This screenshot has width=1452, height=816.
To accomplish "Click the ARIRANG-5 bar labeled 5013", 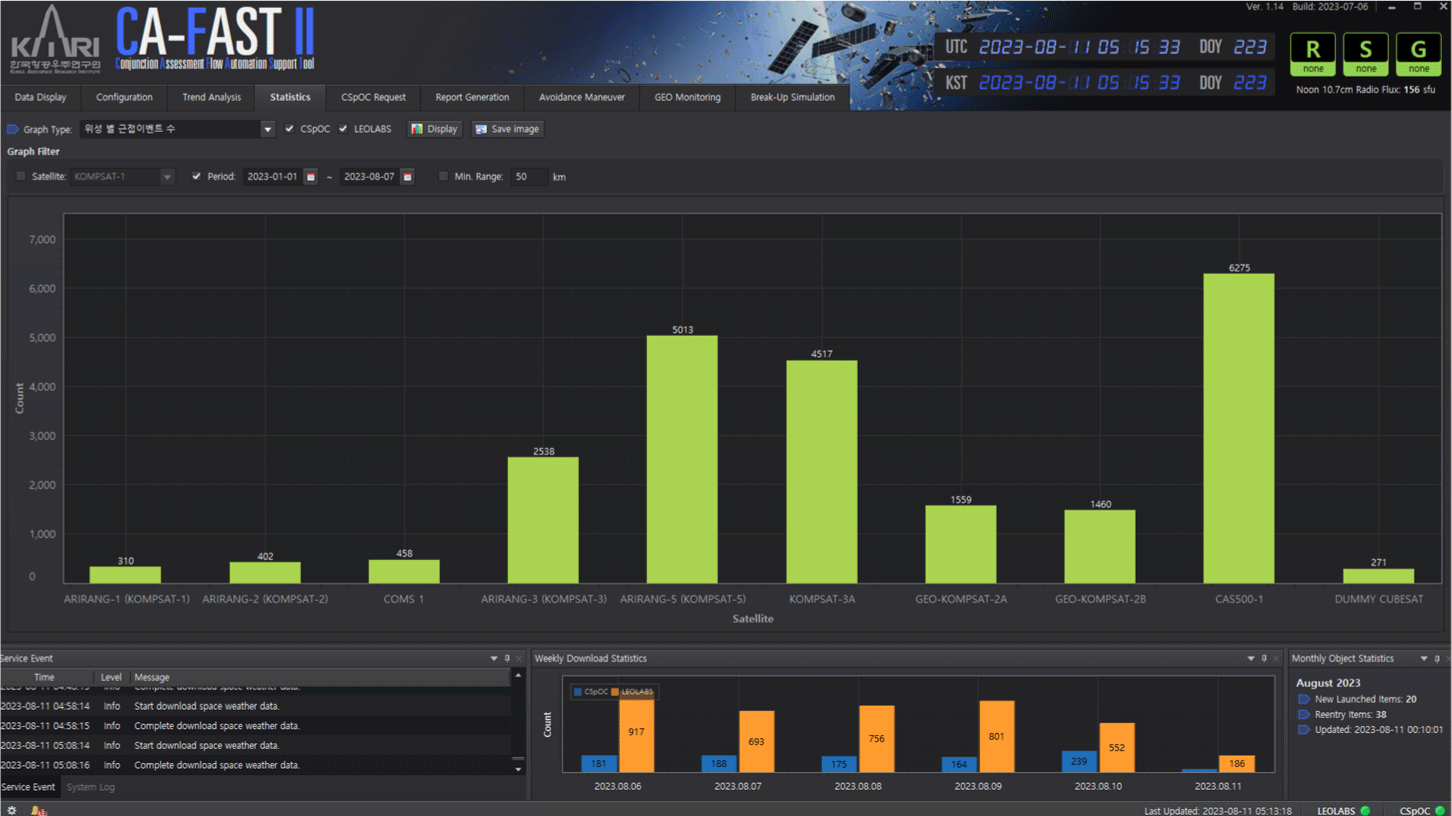I will click(682, 460).
